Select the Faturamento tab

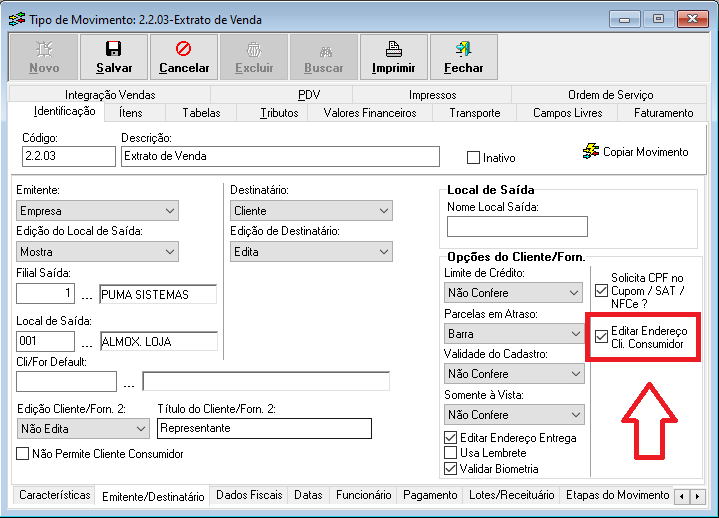(x=662, y=113)
